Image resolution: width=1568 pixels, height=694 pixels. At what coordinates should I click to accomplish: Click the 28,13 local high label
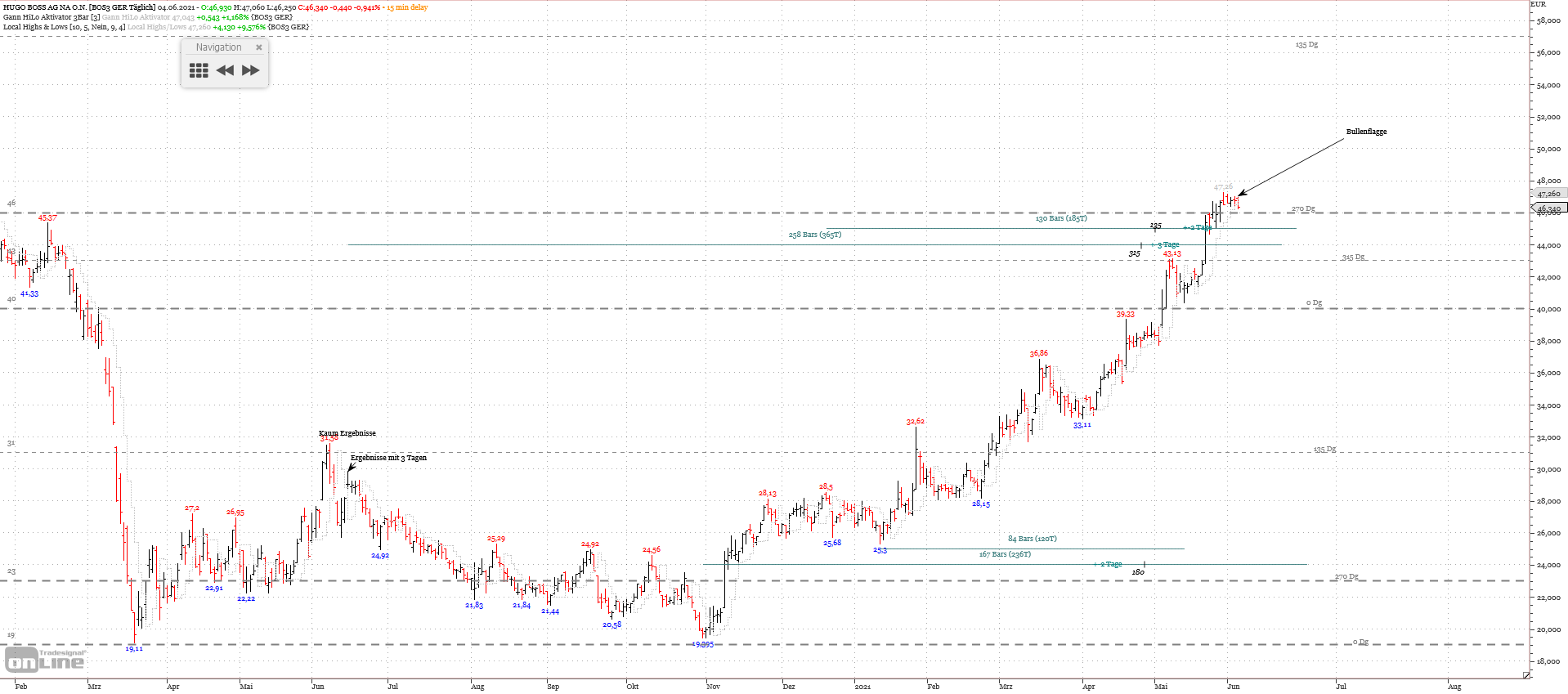768,493
